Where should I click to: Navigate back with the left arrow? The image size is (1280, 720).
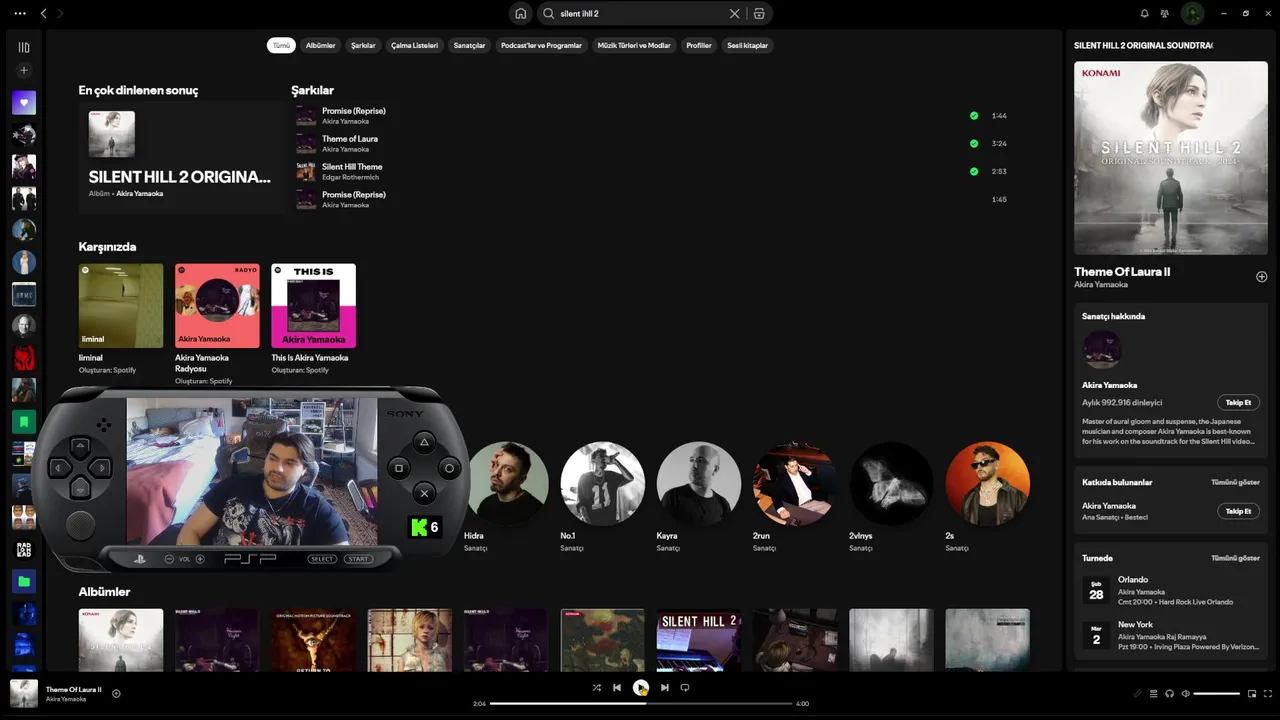pyautogui.click(x=43, y=14)
